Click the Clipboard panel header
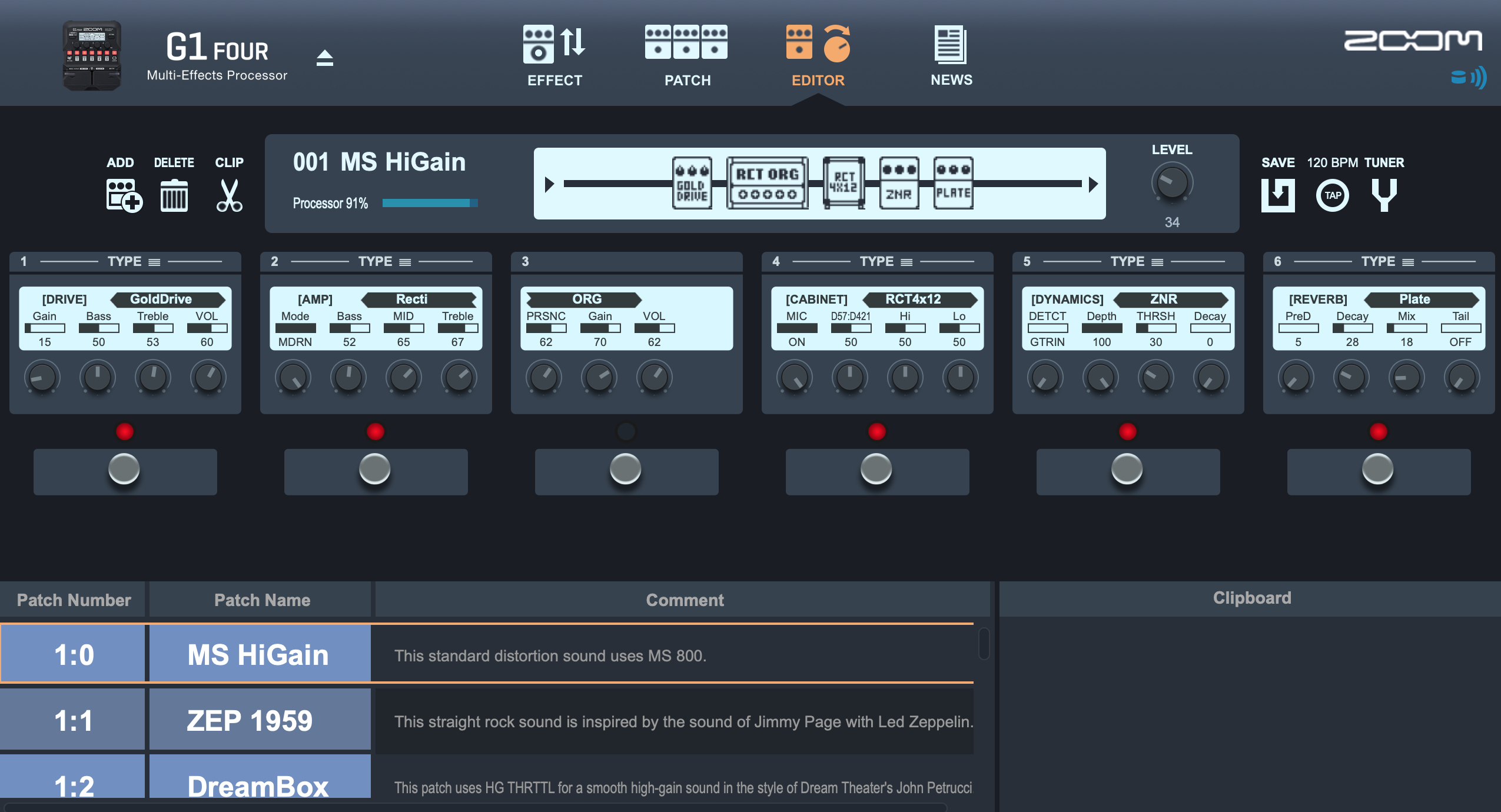The image size is (1501, 812). click(1250, 598)
